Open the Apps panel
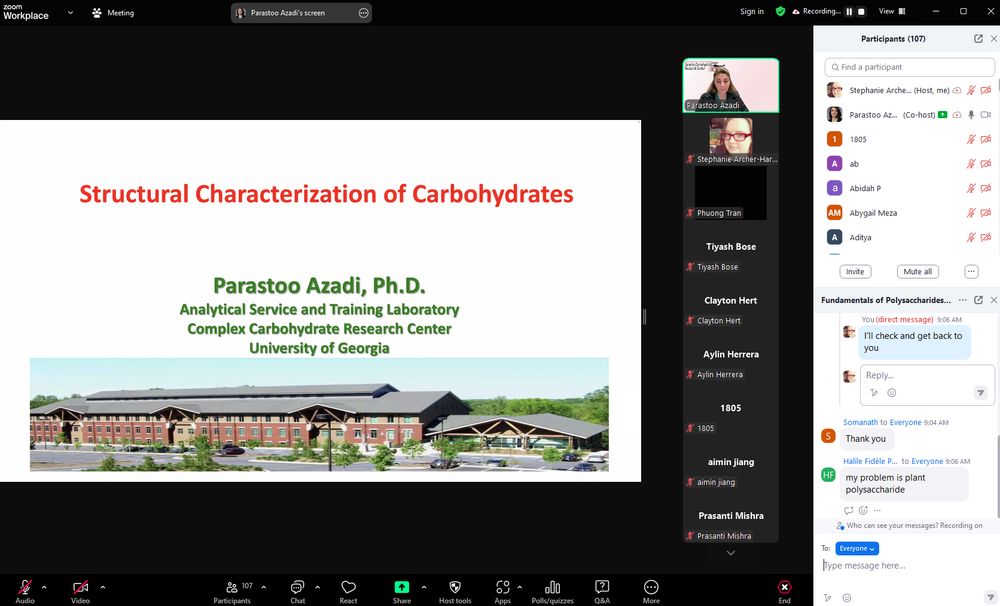This screenshot has width=1000, height=606. 502,588
